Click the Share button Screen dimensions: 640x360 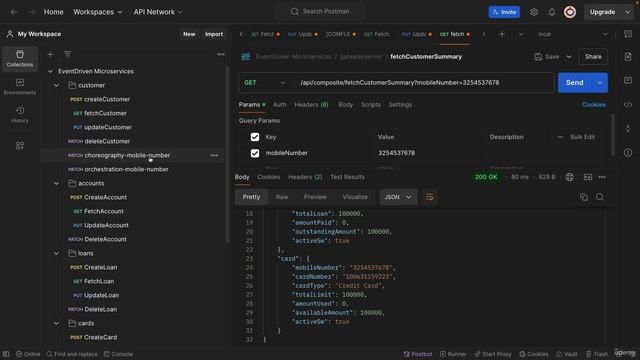pos(593,57)
